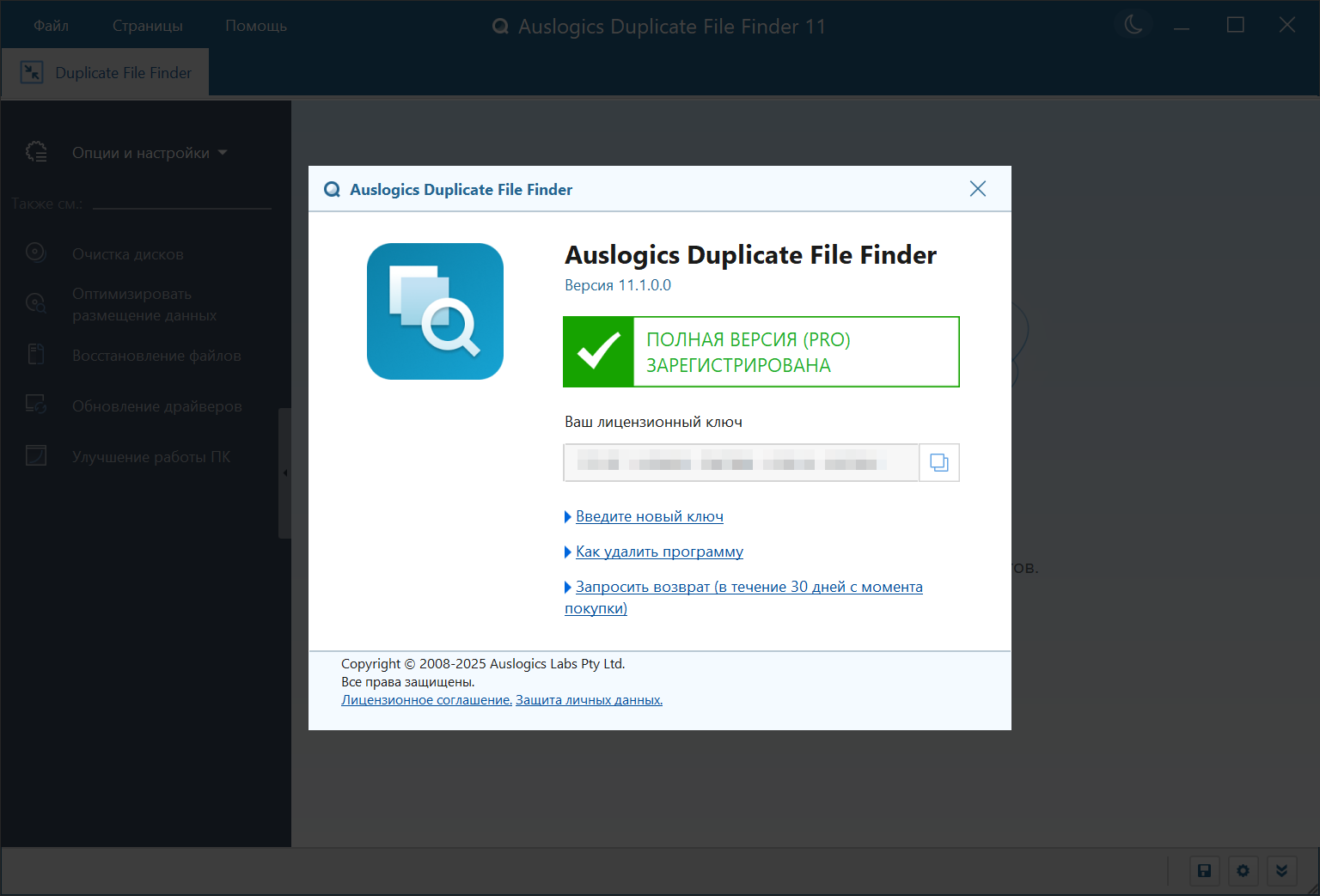
Task: Switch to the Duplicate File Finder tab
Action: pos(106,73)
